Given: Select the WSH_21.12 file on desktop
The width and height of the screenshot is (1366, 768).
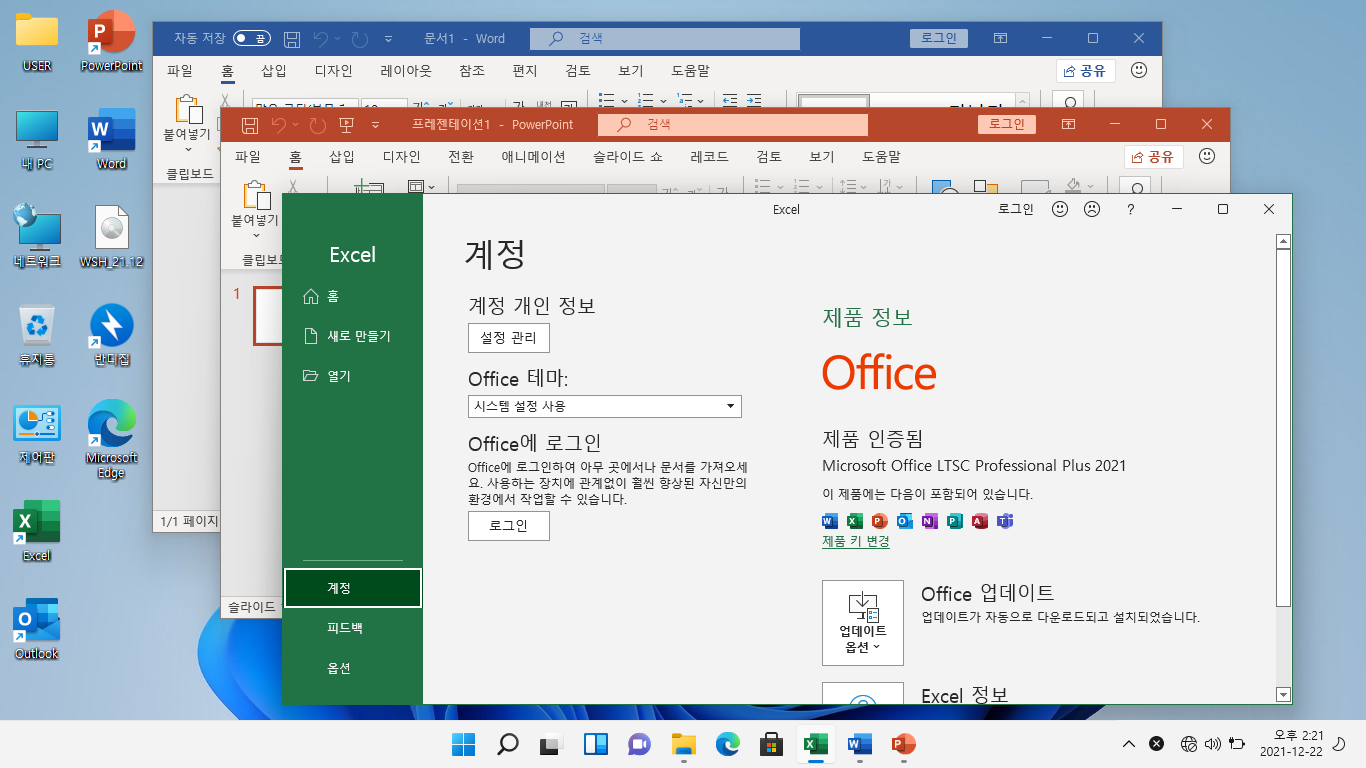Looking at the screenshot, I should point(112,237).
